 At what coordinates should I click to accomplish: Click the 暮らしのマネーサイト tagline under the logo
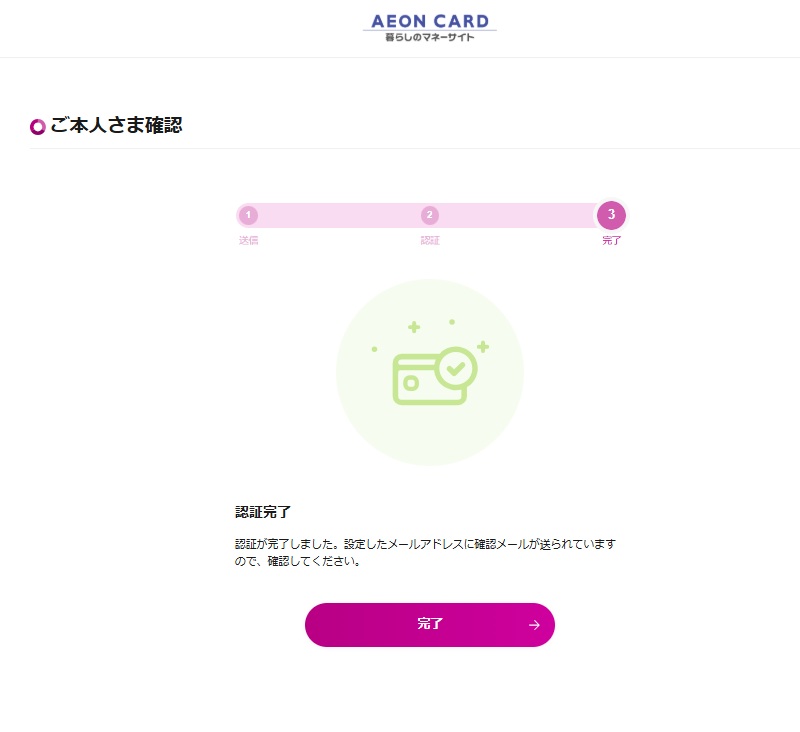tap(429, 38)
